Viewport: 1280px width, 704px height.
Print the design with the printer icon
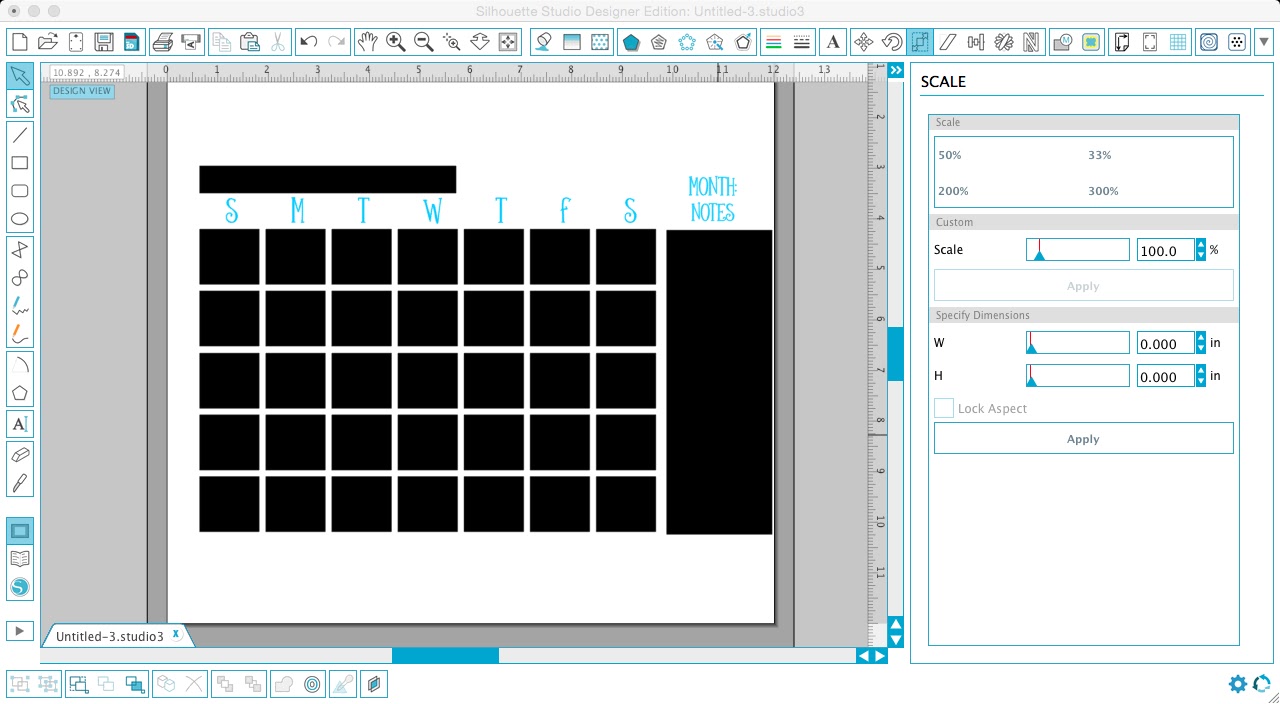163,42
